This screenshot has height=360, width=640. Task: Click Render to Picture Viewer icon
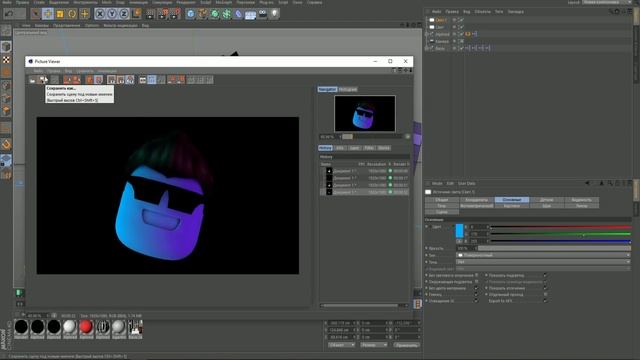(163, 14)
